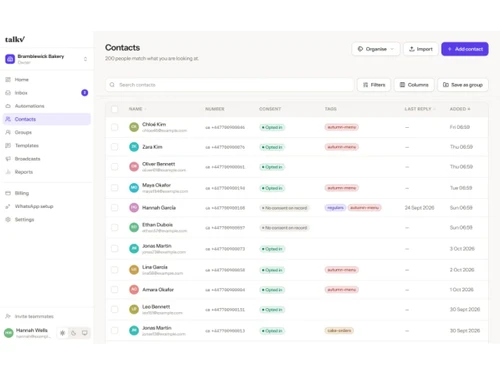
Task: Tick the select-all contacts checkbox
Action: (114, 109)
